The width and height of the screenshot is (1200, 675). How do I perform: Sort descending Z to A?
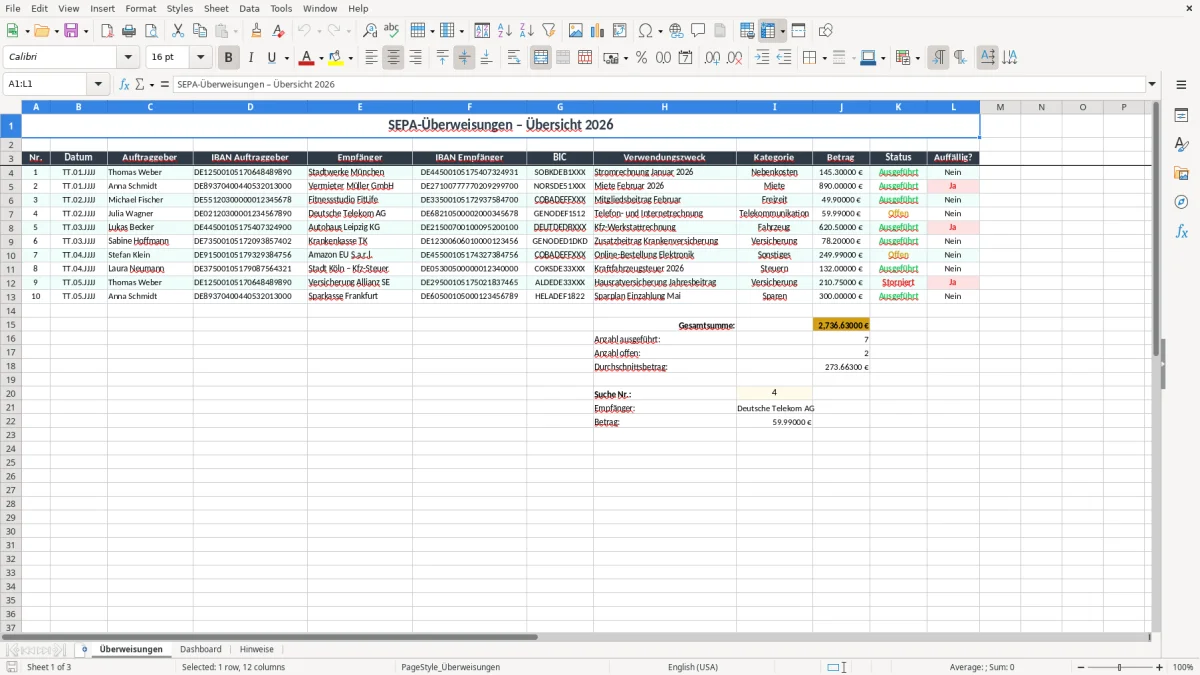coord(526,31)
